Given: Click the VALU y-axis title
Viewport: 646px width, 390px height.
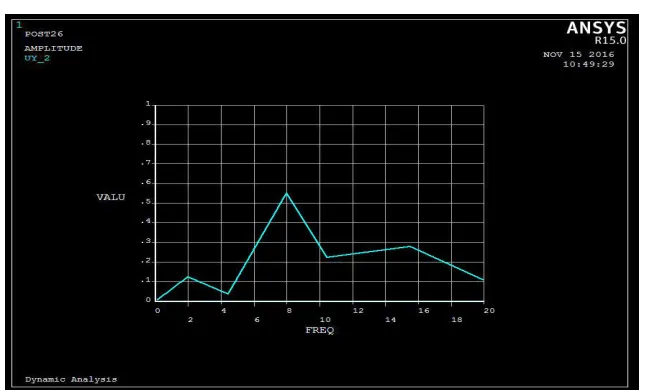Looking at the screenshot, I should click(111, 197).
